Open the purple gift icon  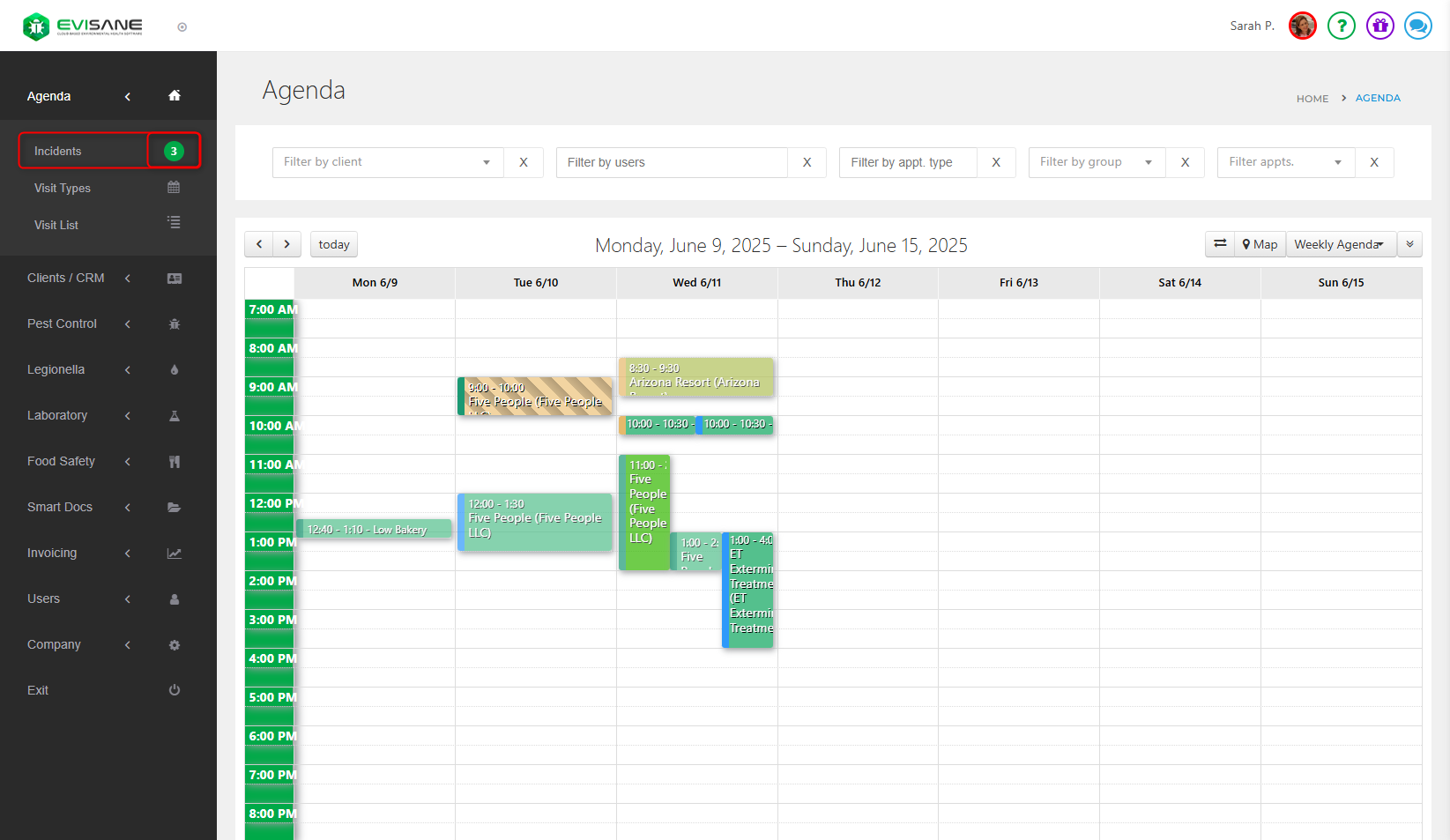[1379, 26]
